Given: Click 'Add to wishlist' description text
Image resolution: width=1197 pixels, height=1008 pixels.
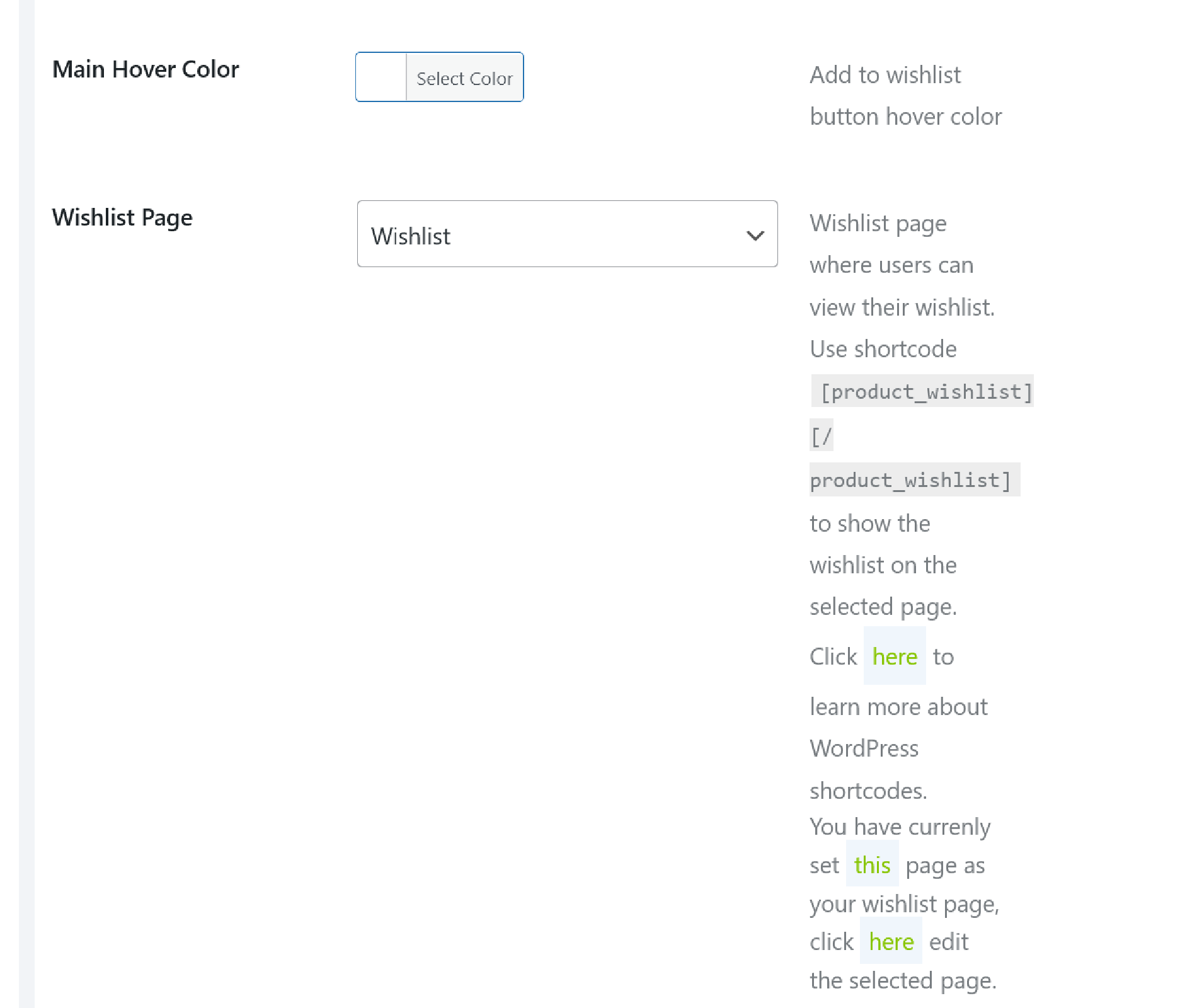Looking at the screenshot, I should (x=885, y=75).
